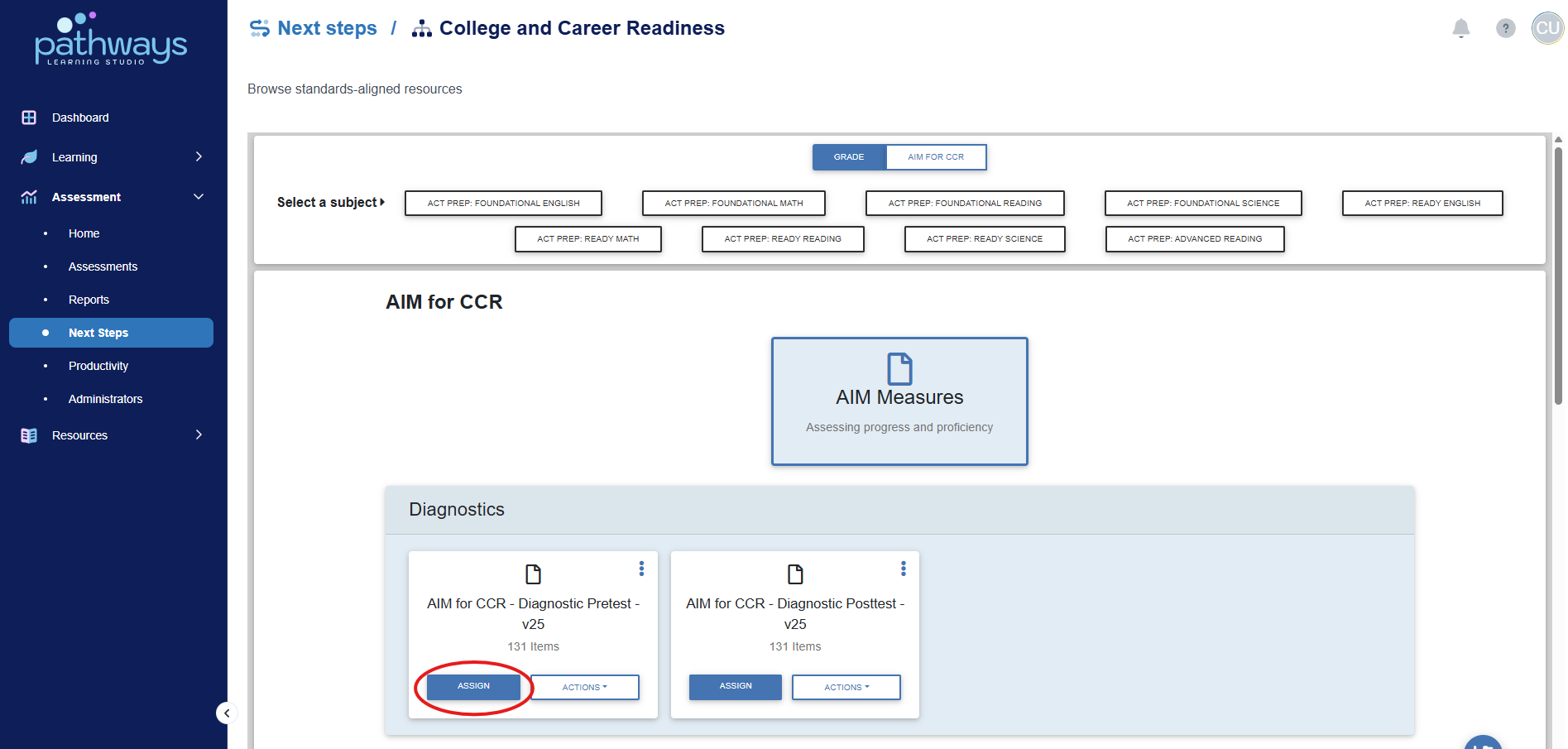Image resolution: width=1568 pixels, height=749 pixels.
Task: Click the AIM for CCR heading
Action: pyautogui.click(x=444, y=302)
